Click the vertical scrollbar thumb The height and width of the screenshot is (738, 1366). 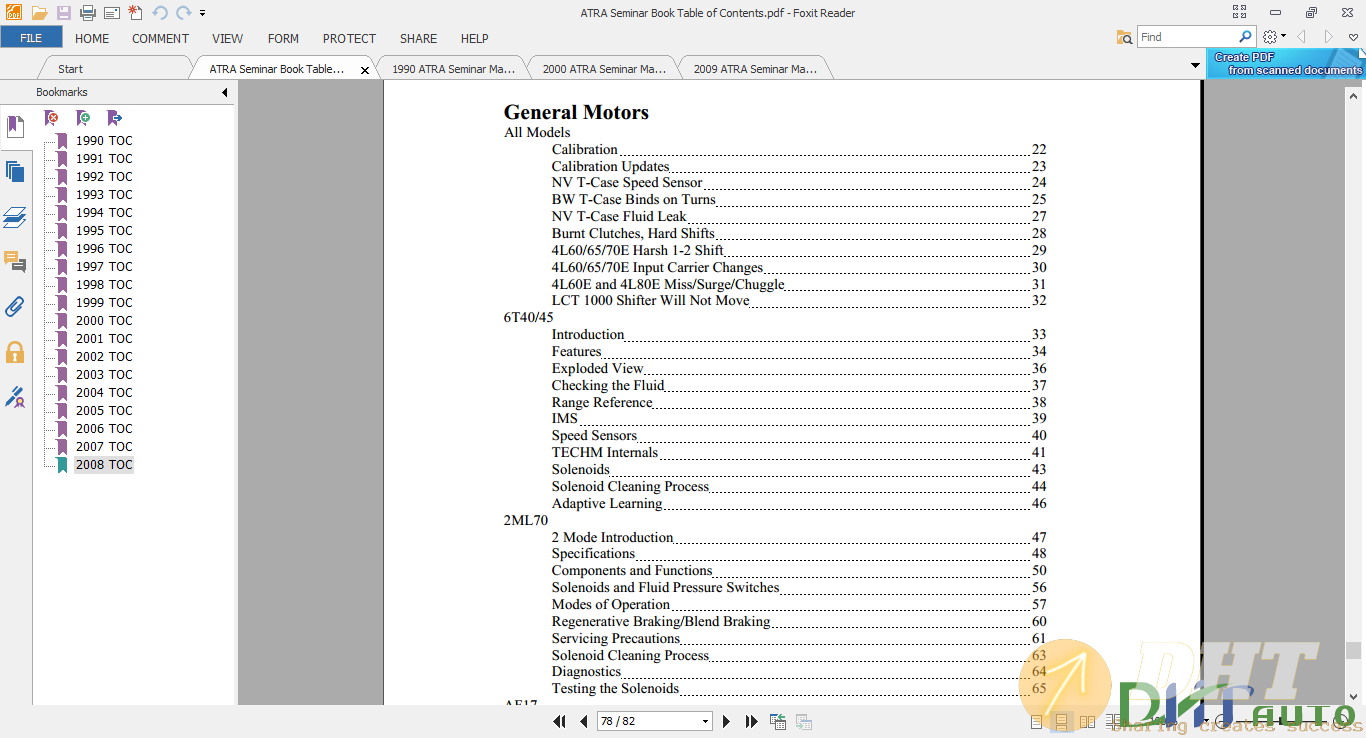coord(1353,650)
